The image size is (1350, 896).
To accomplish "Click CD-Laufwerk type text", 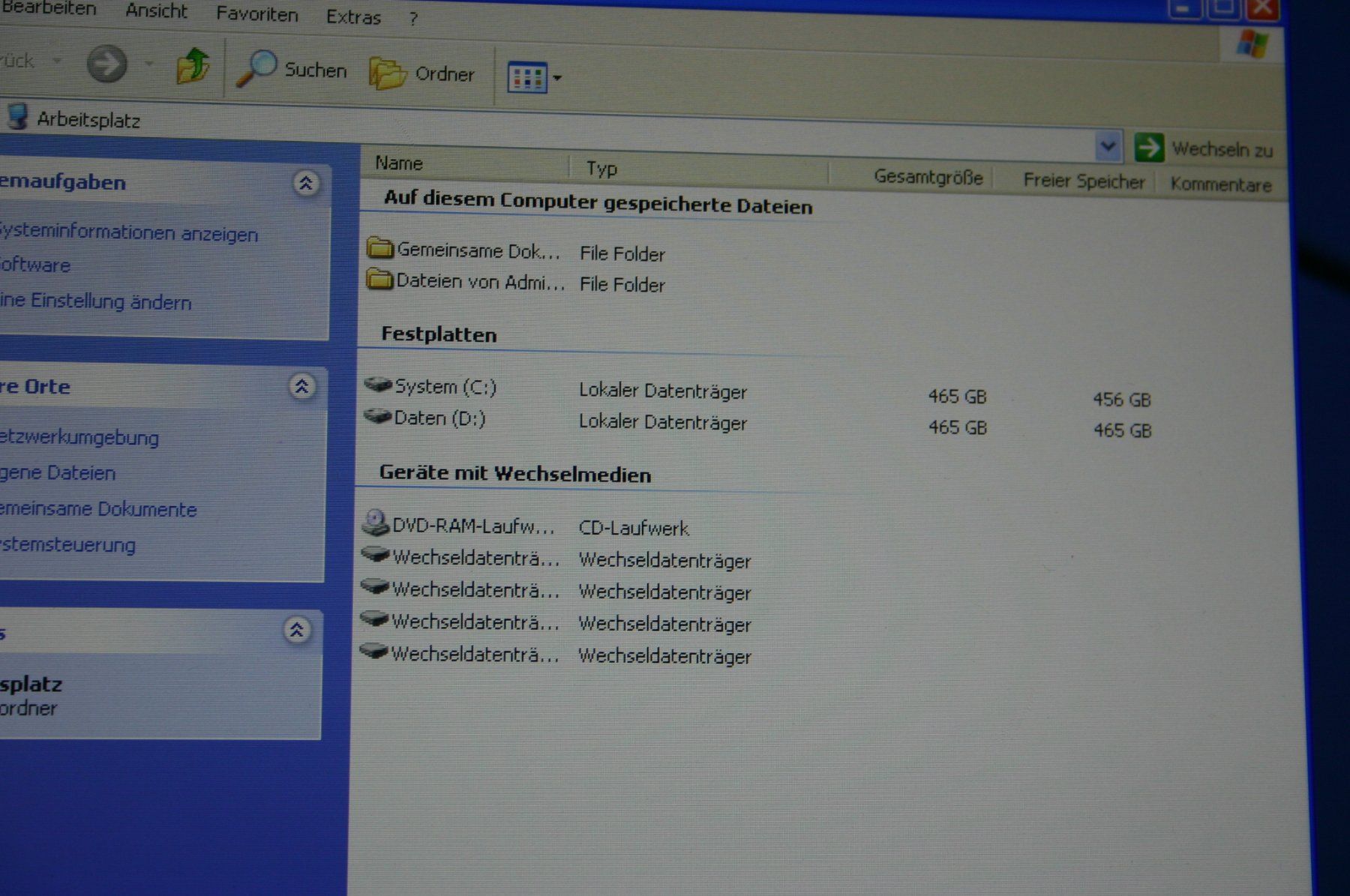I will pos(634,528).
